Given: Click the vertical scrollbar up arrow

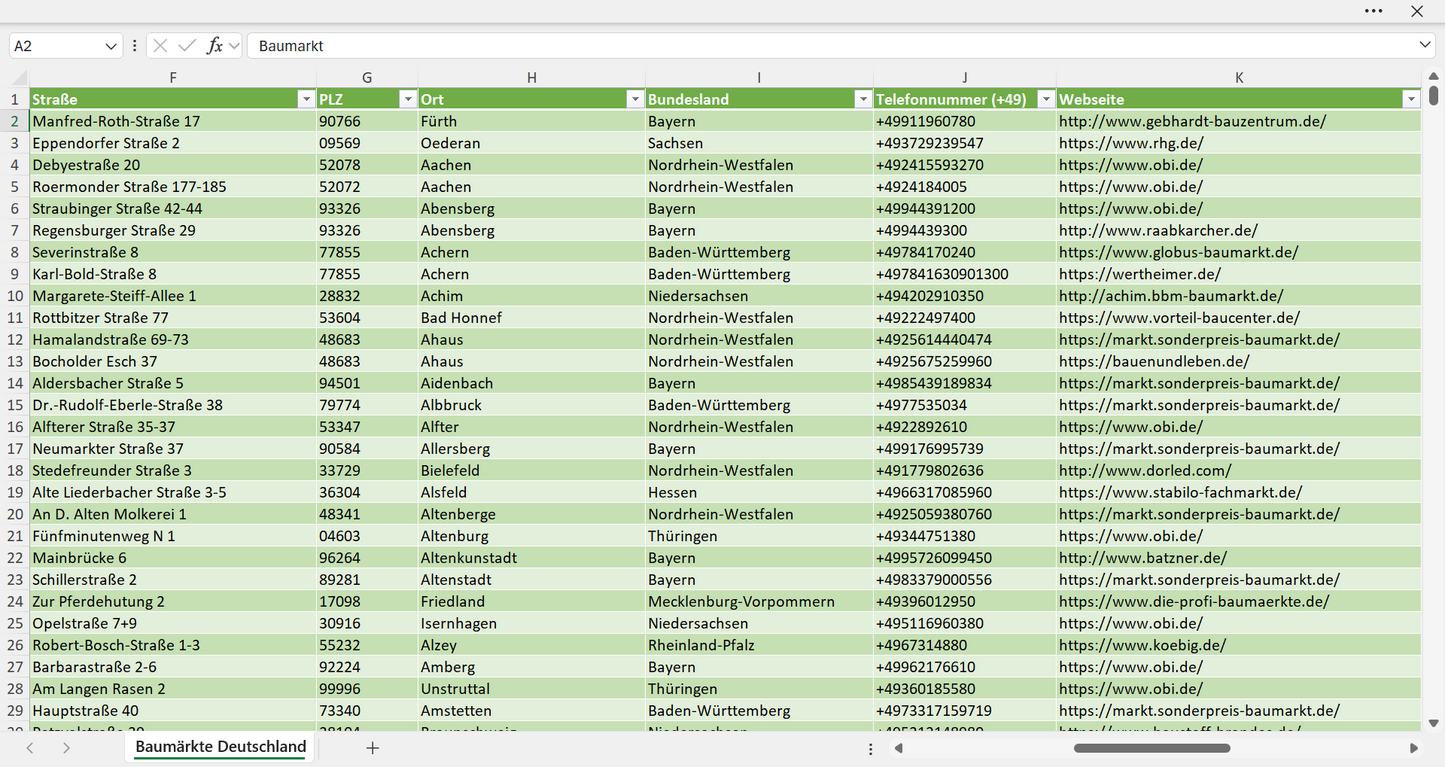Looking at the screenshot, I should tap(1434, 76).
